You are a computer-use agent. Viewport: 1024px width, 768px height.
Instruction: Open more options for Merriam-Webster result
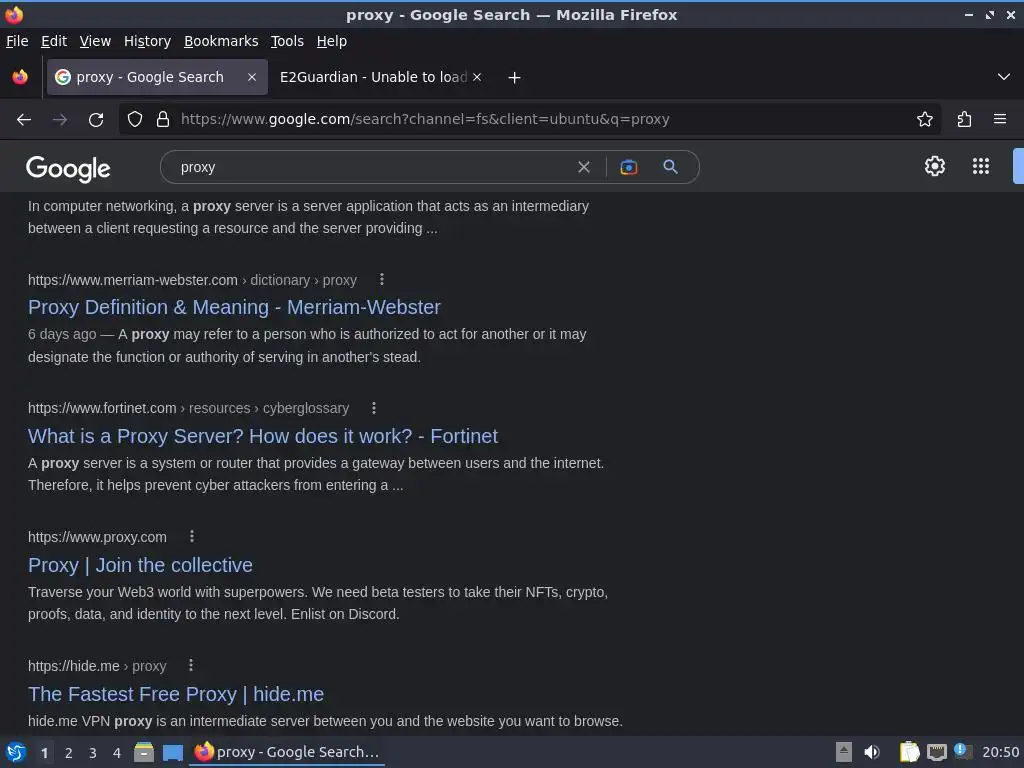[x=381, y=280]
